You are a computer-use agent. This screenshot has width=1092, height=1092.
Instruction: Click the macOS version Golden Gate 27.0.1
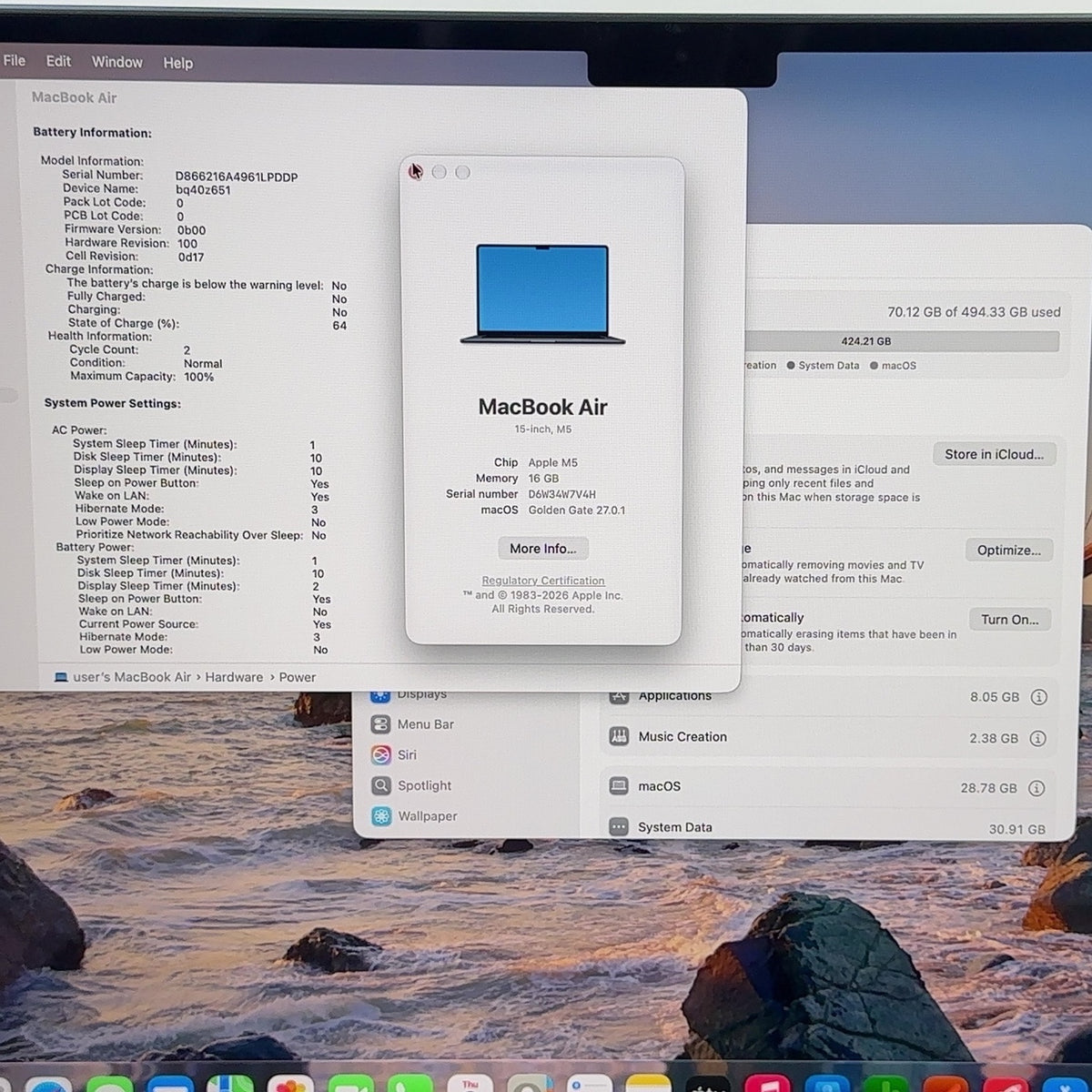(x=577, y=510)
